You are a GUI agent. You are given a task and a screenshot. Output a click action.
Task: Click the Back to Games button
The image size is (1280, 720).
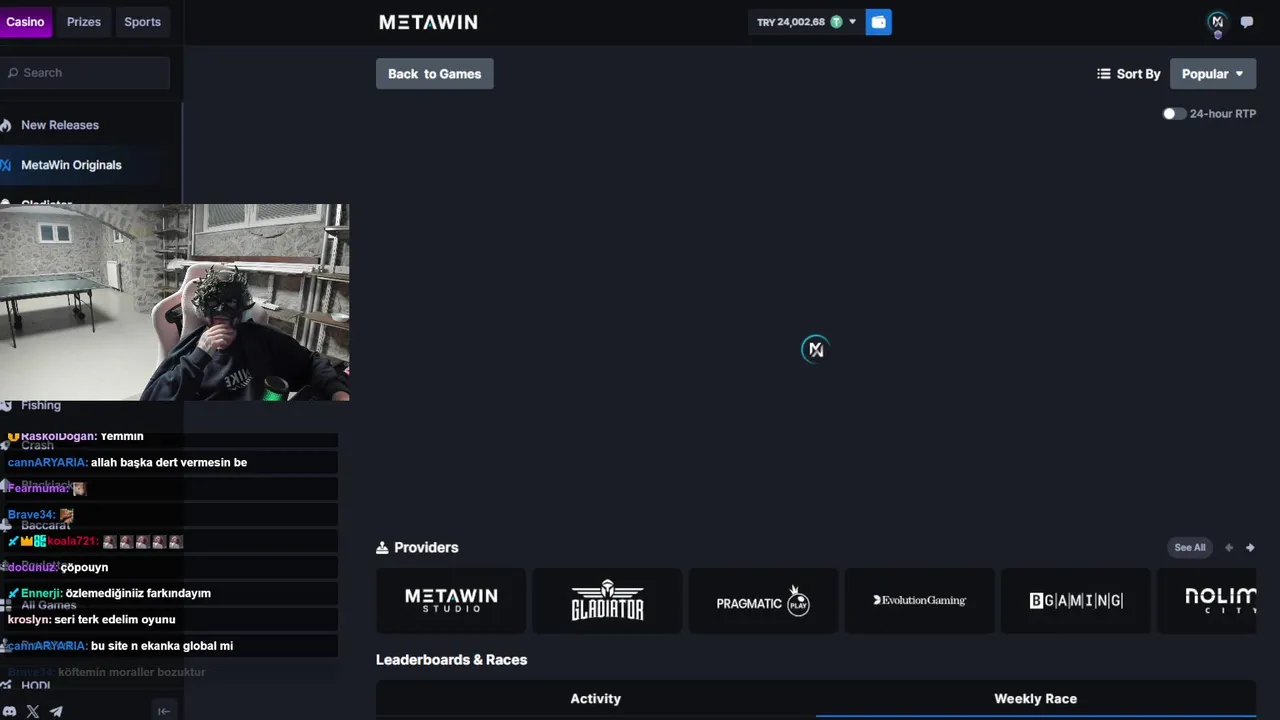[435, 74]
